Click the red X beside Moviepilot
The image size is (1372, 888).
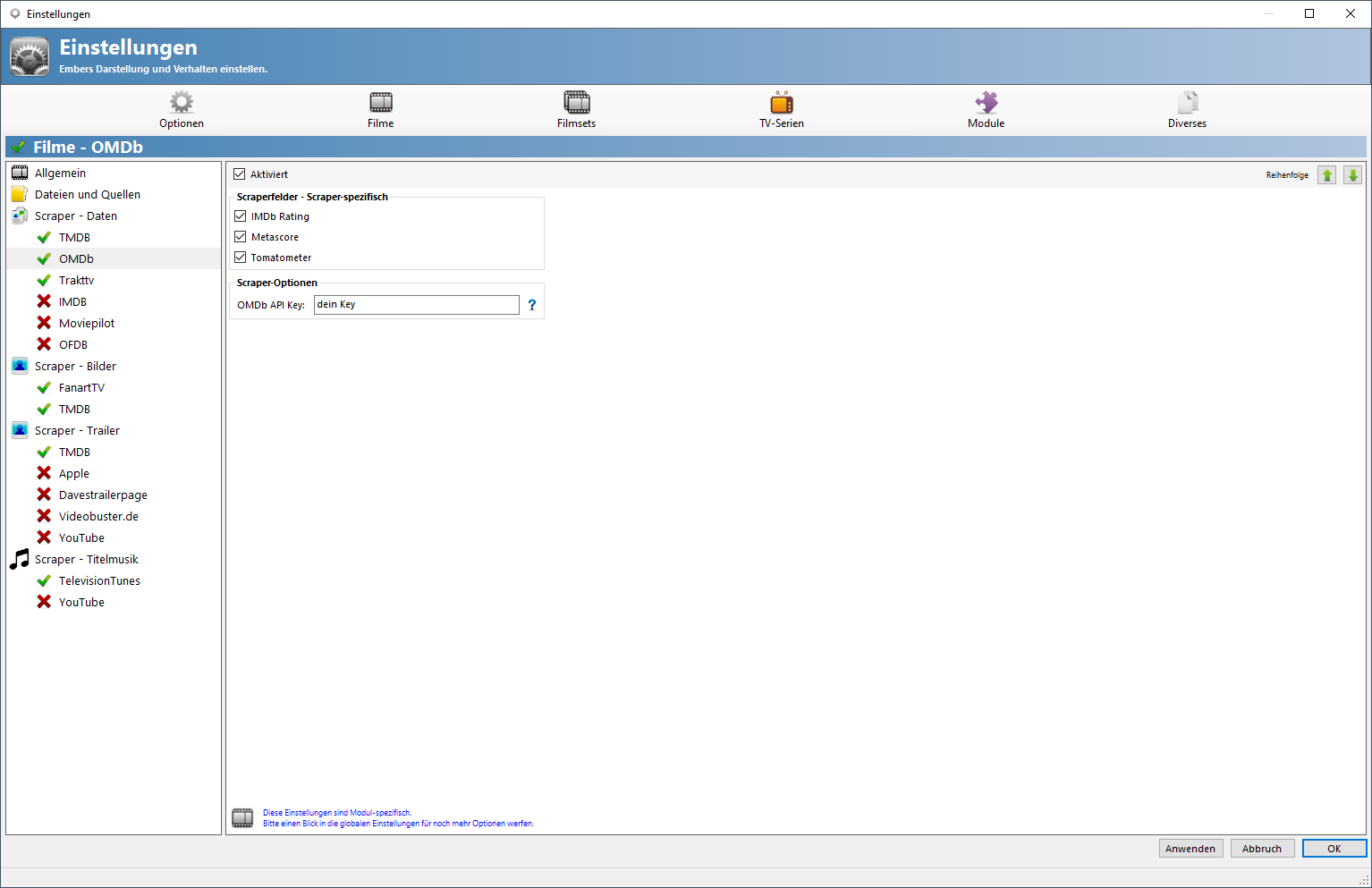click(44, 323)
